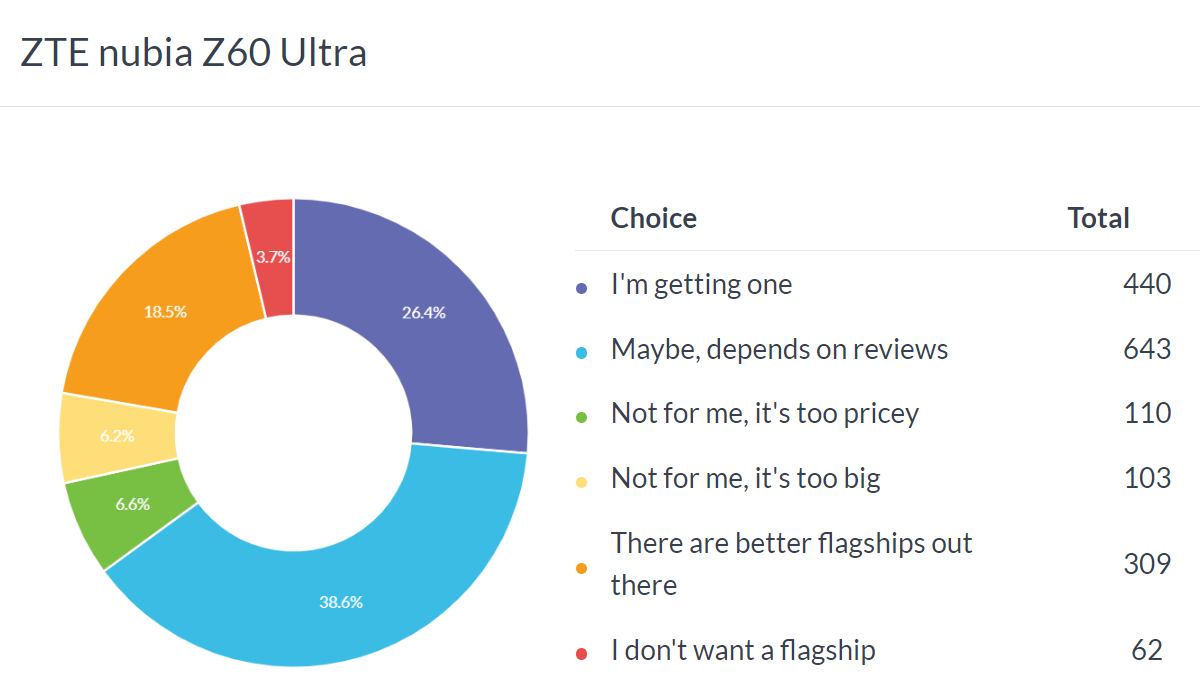This screenshot has width=1200, height=684.
Task: Click the "Choice" column header
Action: [x=653, y=218]
